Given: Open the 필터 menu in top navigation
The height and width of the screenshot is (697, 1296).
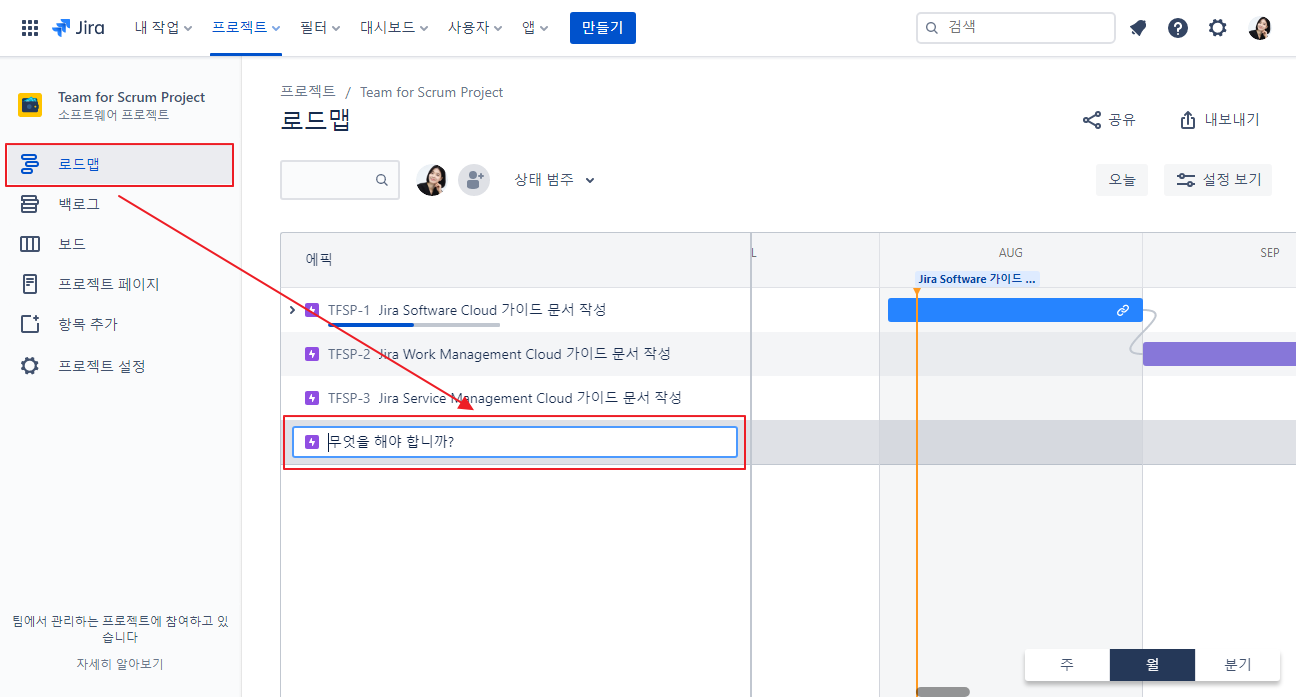Looking at the screenshot, I should 320,28.
